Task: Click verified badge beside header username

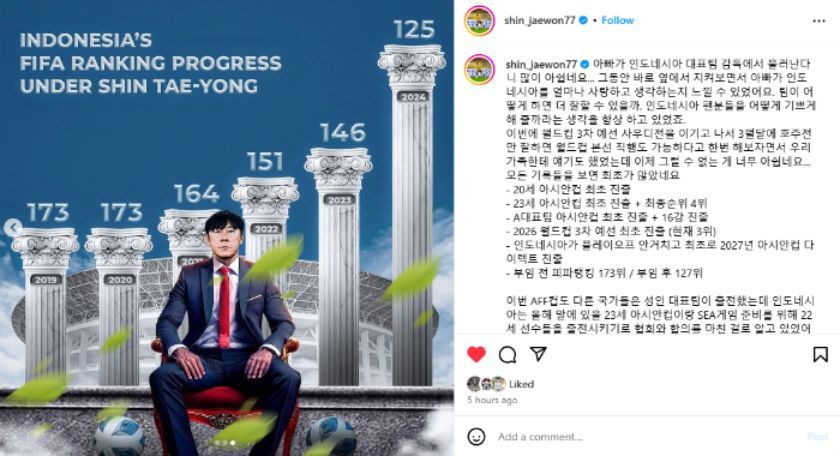Action: pos(583,20)
